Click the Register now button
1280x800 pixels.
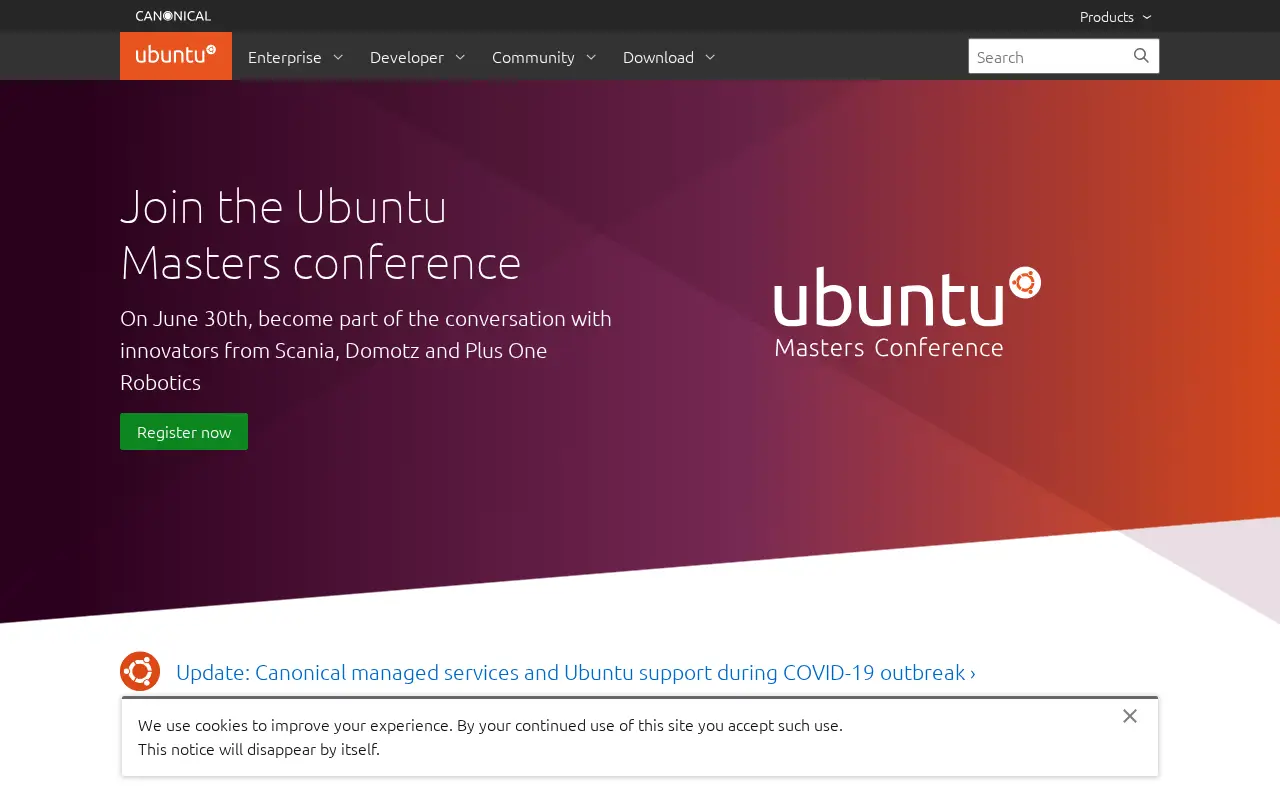(184, 432)
